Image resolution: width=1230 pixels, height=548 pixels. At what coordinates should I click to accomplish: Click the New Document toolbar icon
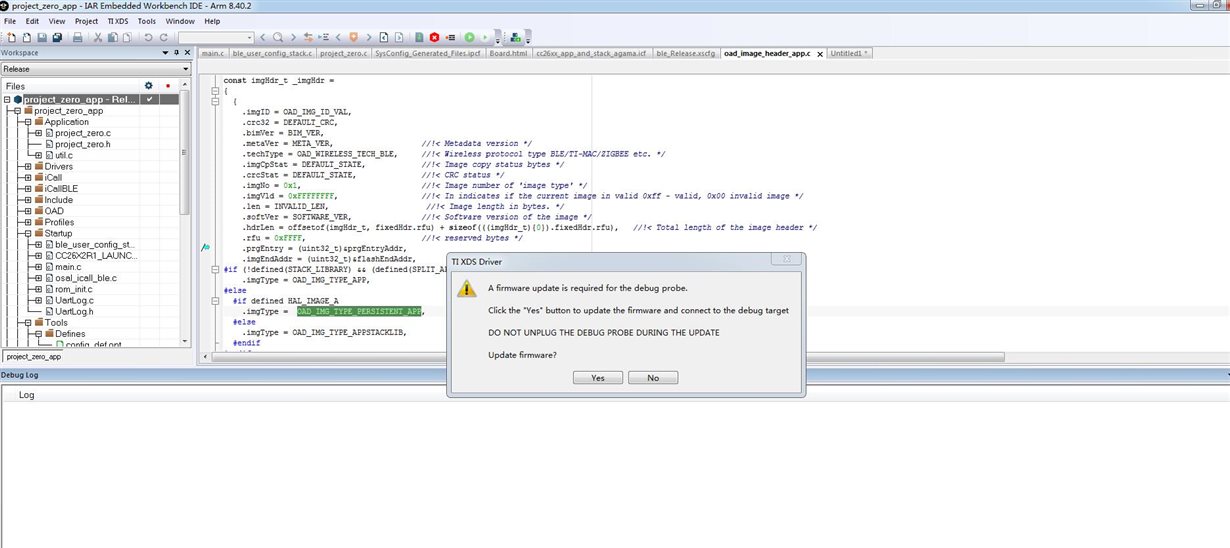click(11, 37)
